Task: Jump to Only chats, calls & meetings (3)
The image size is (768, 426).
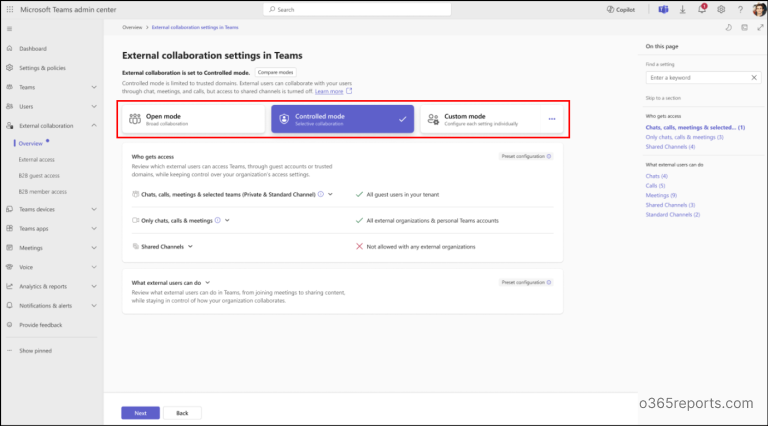Action: coord(684,137)
